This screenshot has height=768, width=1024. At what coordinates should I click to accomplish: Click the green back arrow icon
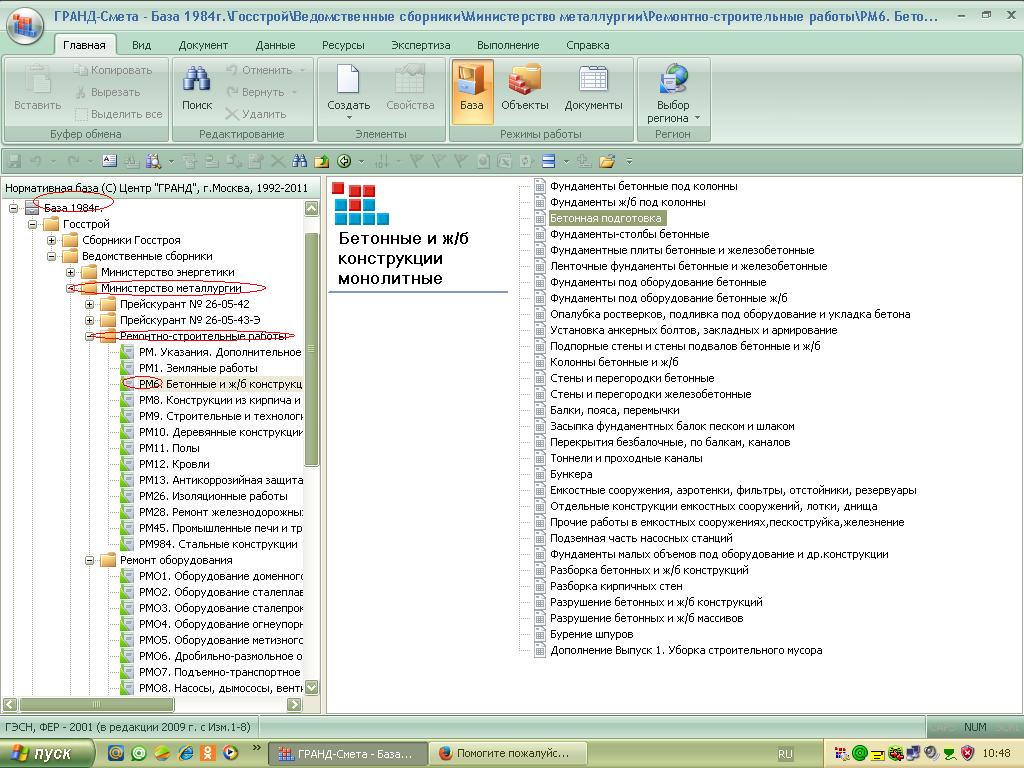(344, 161)
